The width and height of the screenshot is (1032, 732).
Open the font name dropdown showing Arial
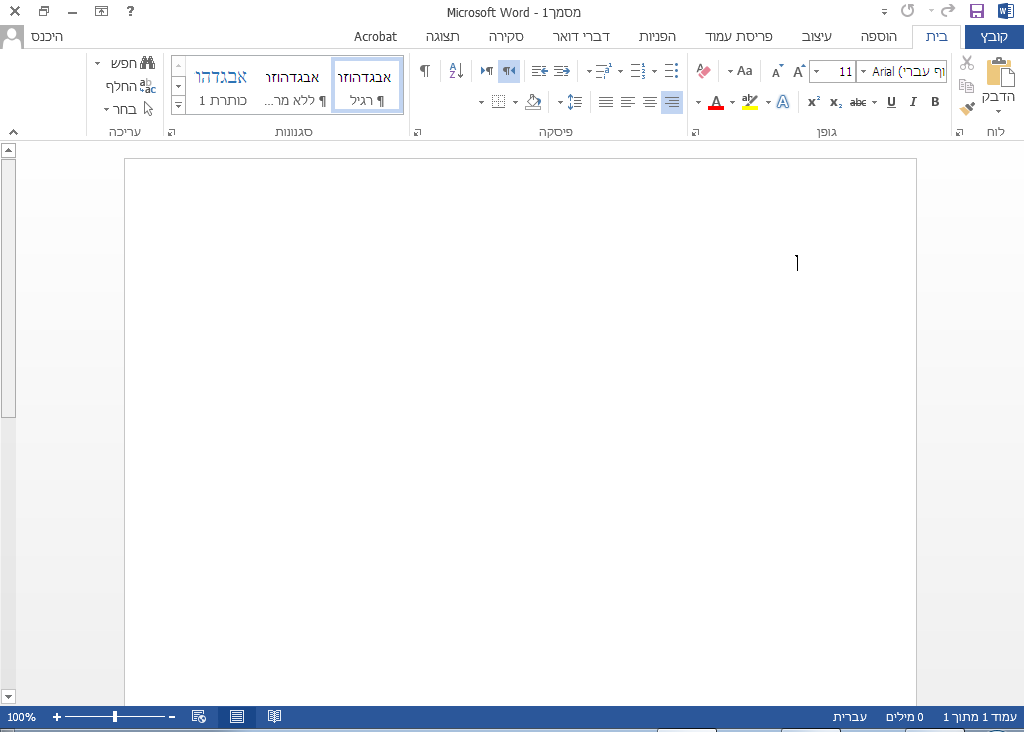coord(863,72)
